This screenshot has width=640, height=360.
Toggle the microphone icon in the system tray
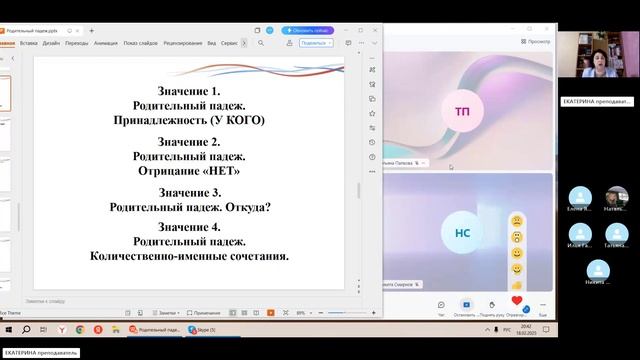[x=496, y=329]
